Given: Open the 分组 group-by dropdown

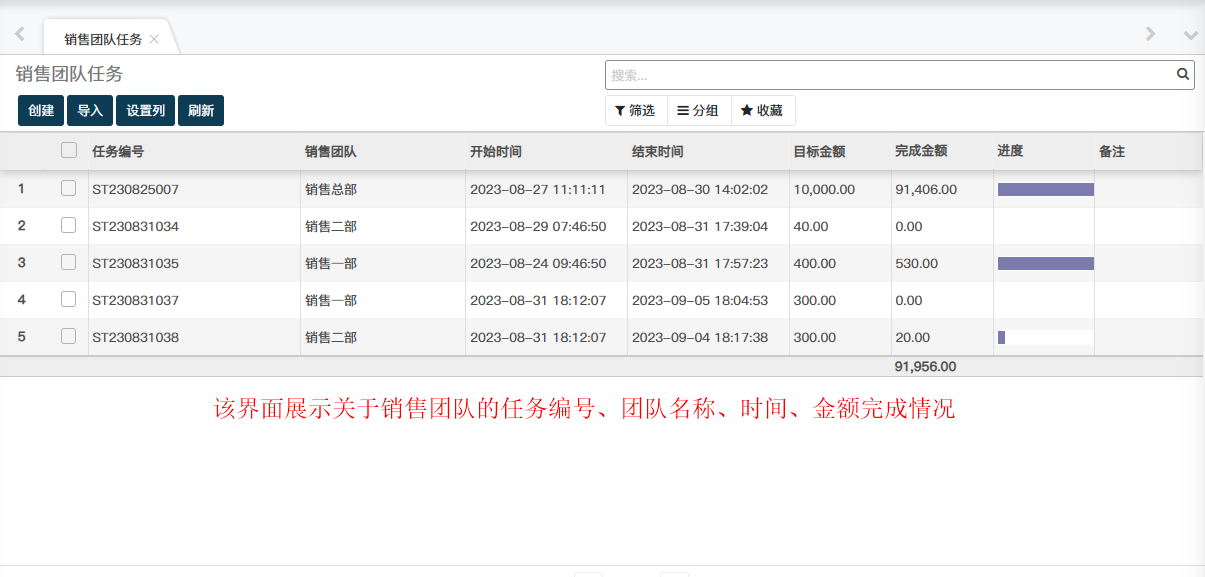Looking at the screenshot, I should (698, 111).
